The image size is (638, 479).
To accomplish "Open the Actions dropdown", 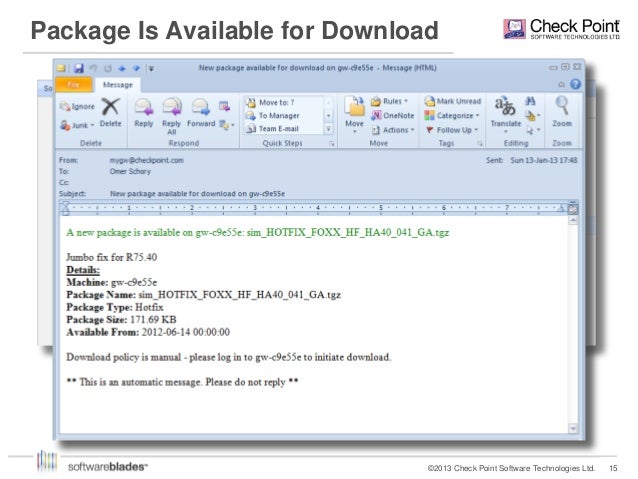I will (392, 130).
